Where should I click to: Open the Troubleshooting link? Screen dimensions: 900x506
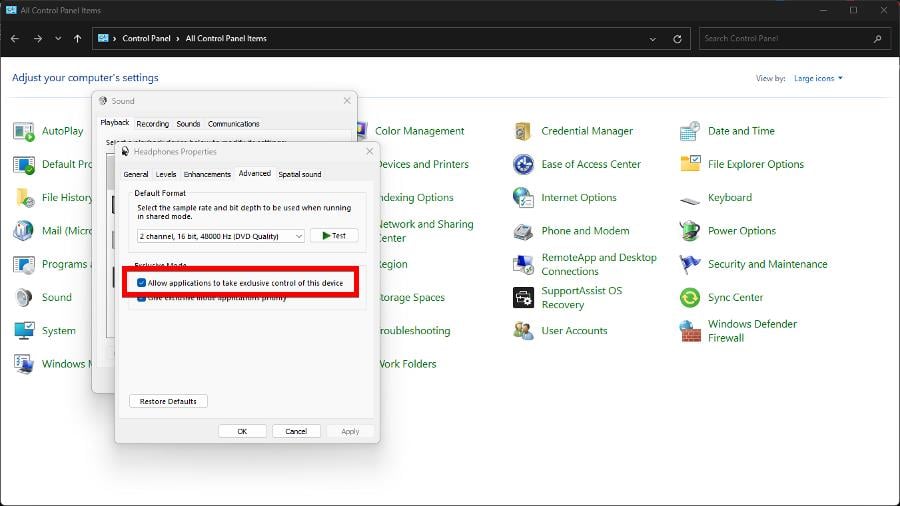point(416,330)
